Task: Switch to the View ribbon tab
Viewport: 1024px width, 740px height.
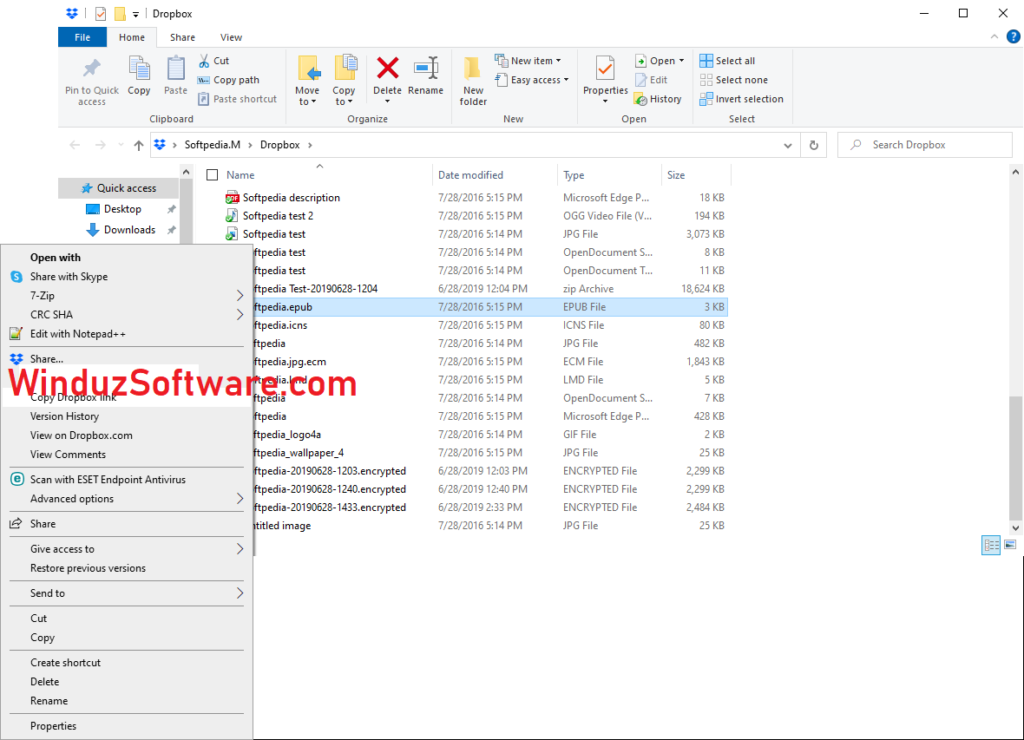Action: click(231, 37)
